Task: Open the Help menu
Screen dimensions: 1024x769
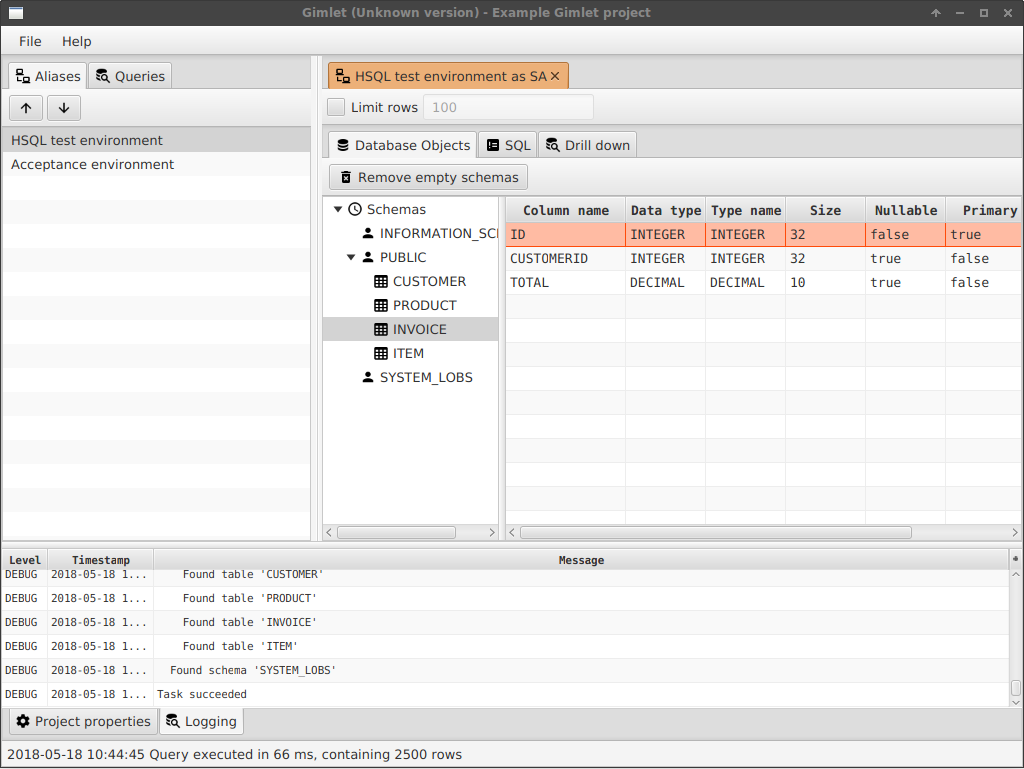Action: point(76,41)
